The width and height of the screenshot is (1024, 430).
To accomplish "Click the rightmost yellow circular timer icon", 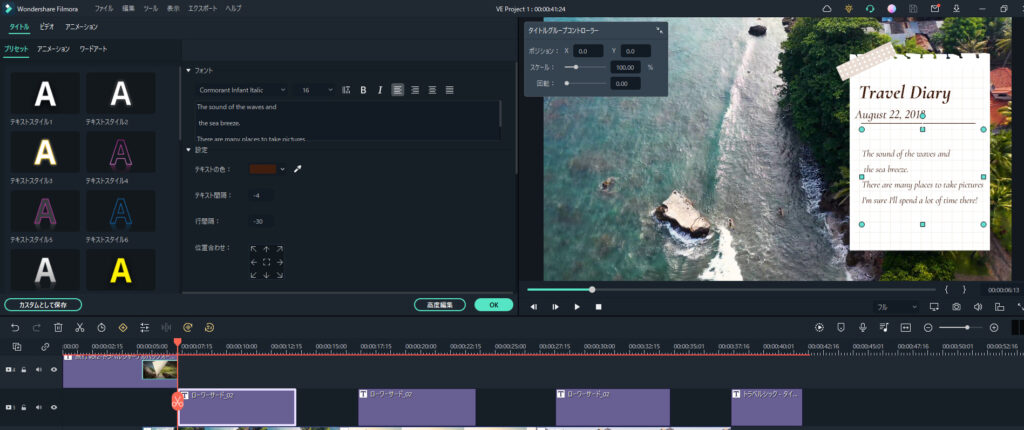I will pos(209,327).
